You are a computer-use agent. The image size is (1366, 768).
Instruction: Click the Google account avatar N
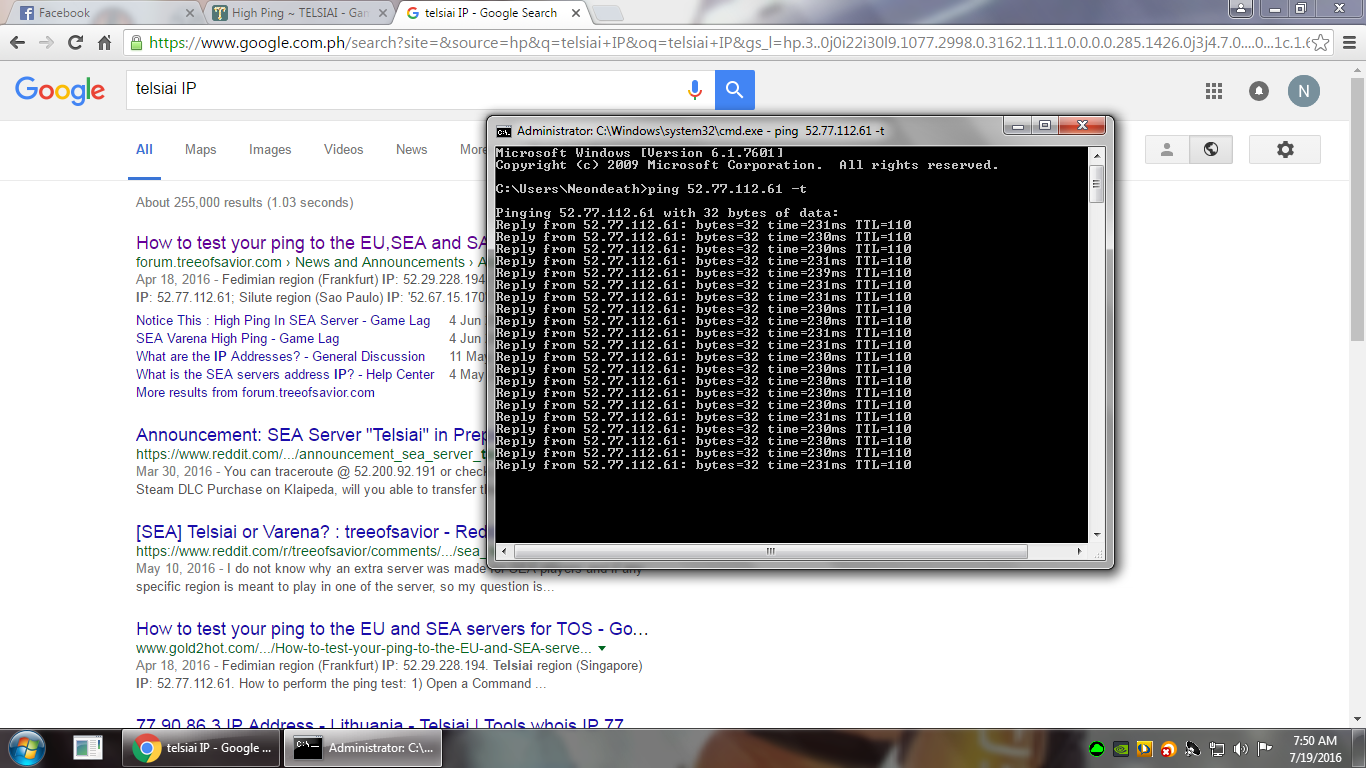(1303, 91)
